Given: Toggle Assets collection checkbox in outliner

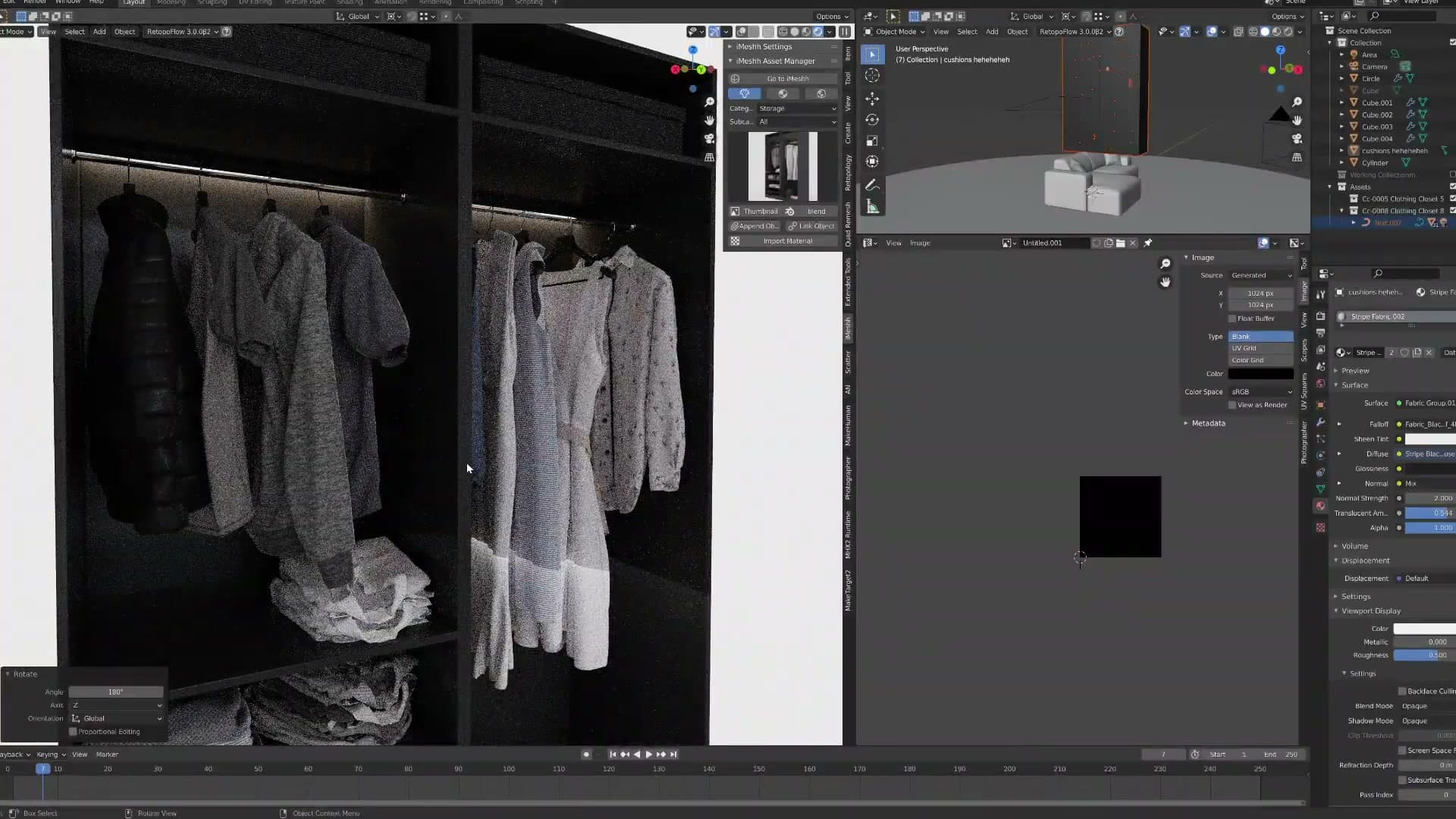Looking at the screenshot, I should (x=1452, y=187).
